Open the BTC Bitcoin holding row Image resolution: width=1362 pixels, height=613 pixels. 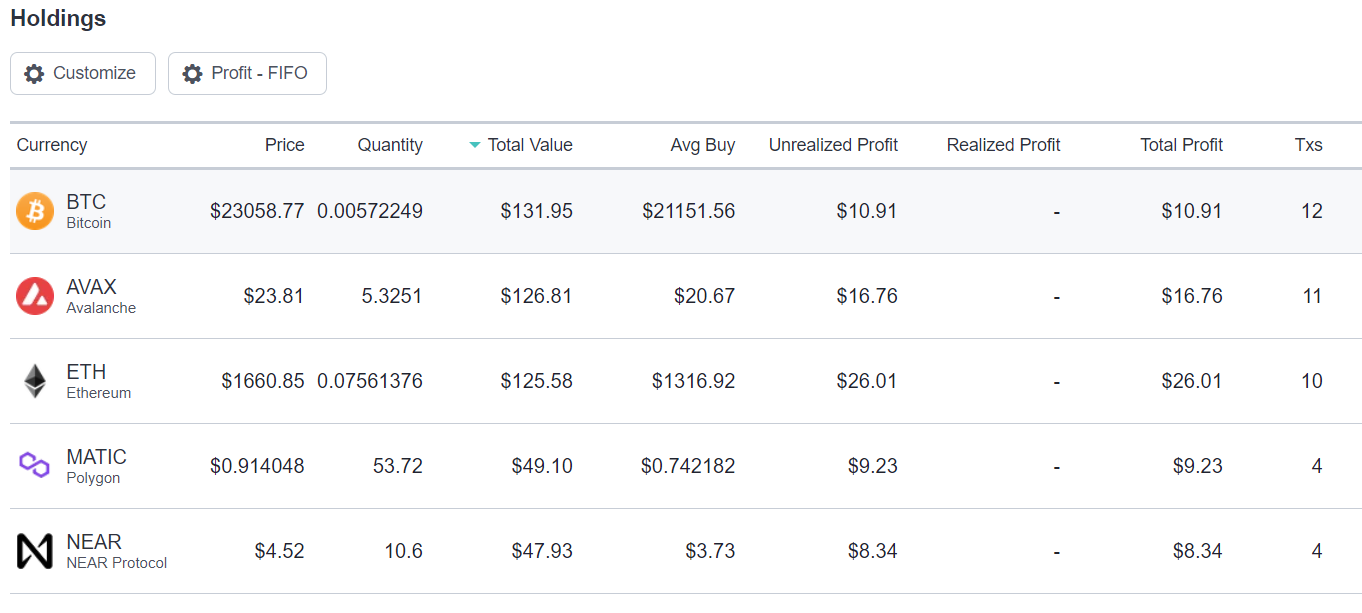tap(685, 211)
